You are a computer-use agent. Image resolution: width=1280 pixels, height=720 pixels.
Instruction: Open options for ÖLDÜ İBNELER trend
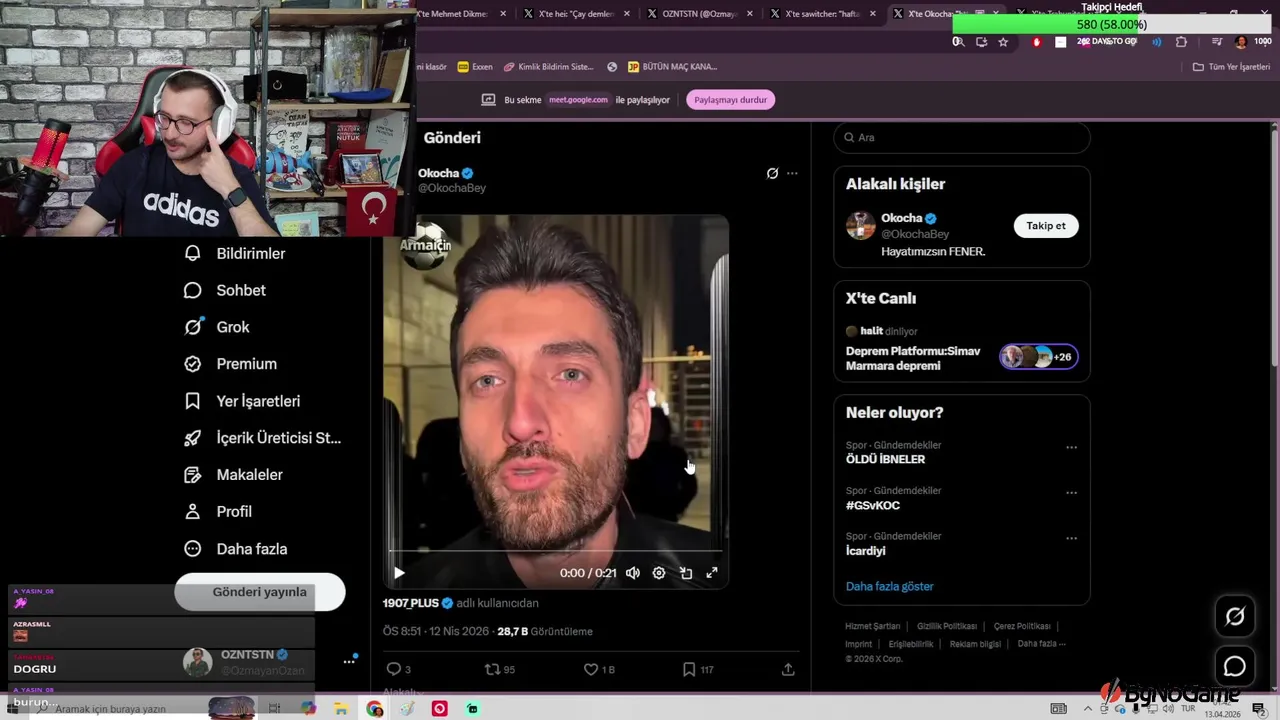1071,448
